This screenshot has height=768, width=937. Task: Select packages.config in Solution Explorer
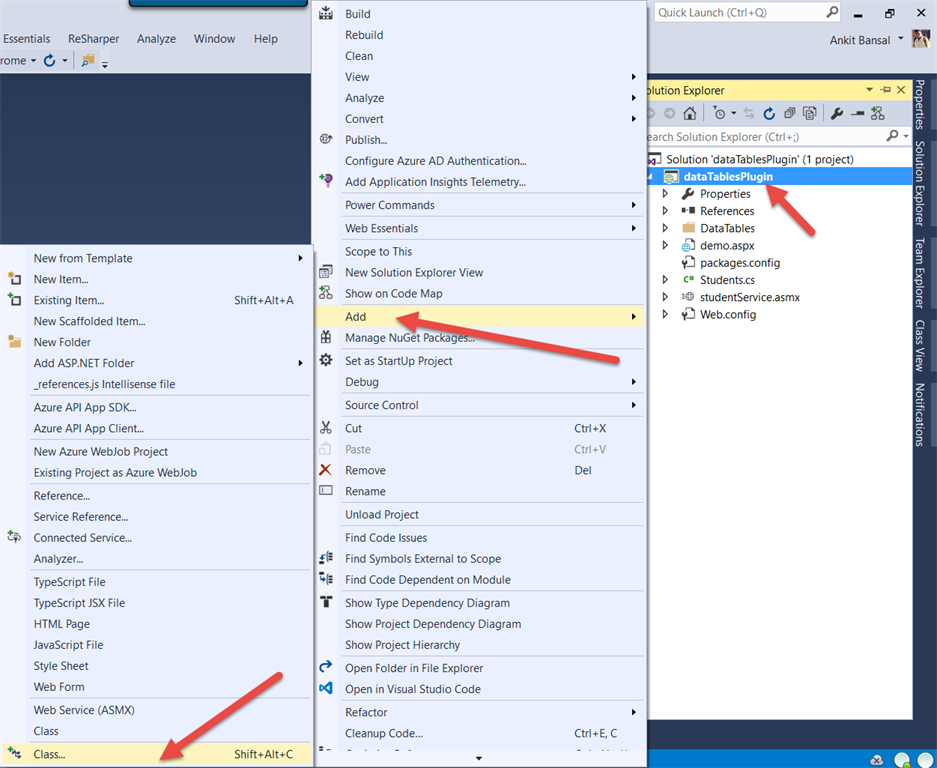click(x=740, y=262)
